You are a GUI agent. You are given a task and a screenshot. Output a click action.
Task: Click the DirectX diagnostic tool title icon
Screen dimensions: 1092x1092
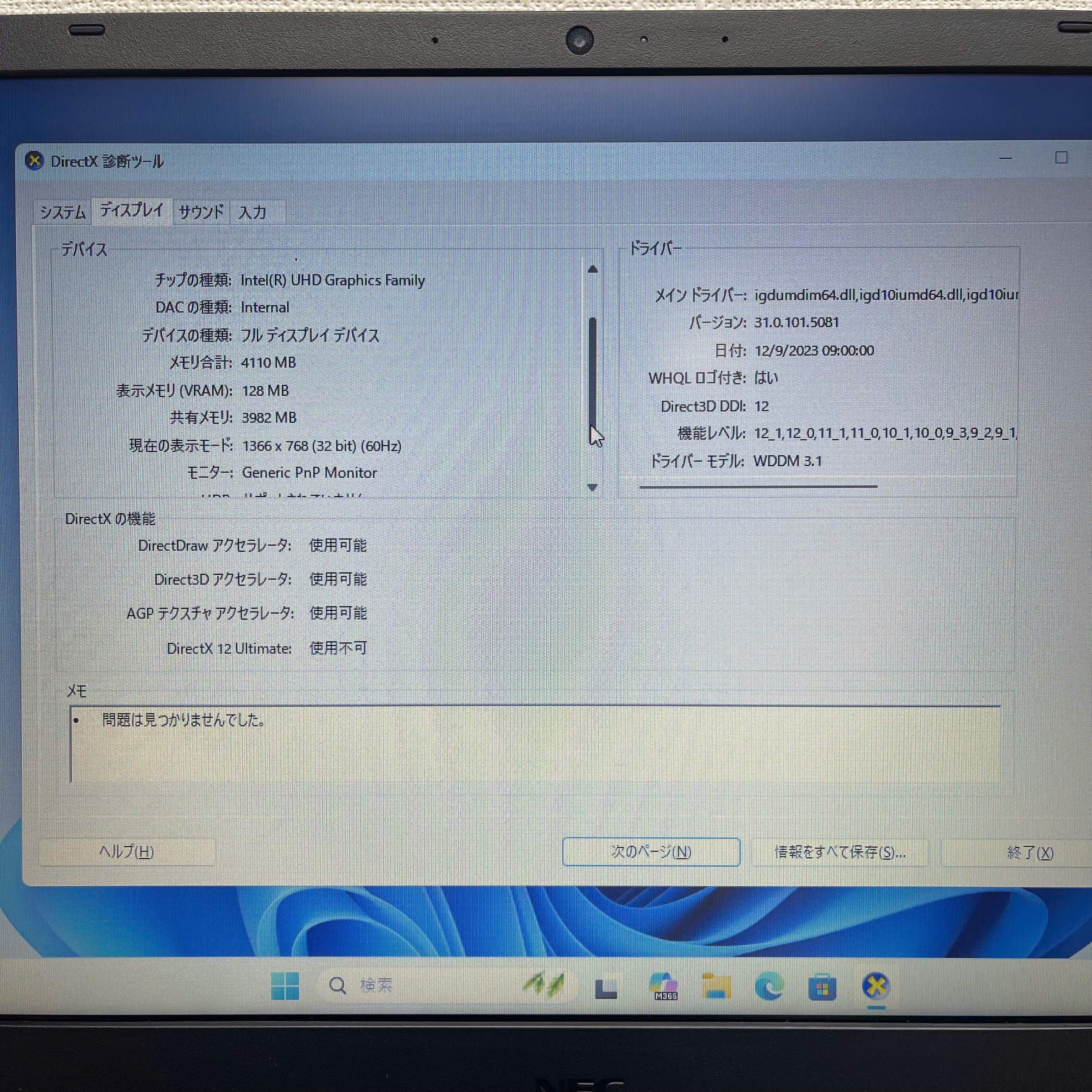tap(34, 161)
